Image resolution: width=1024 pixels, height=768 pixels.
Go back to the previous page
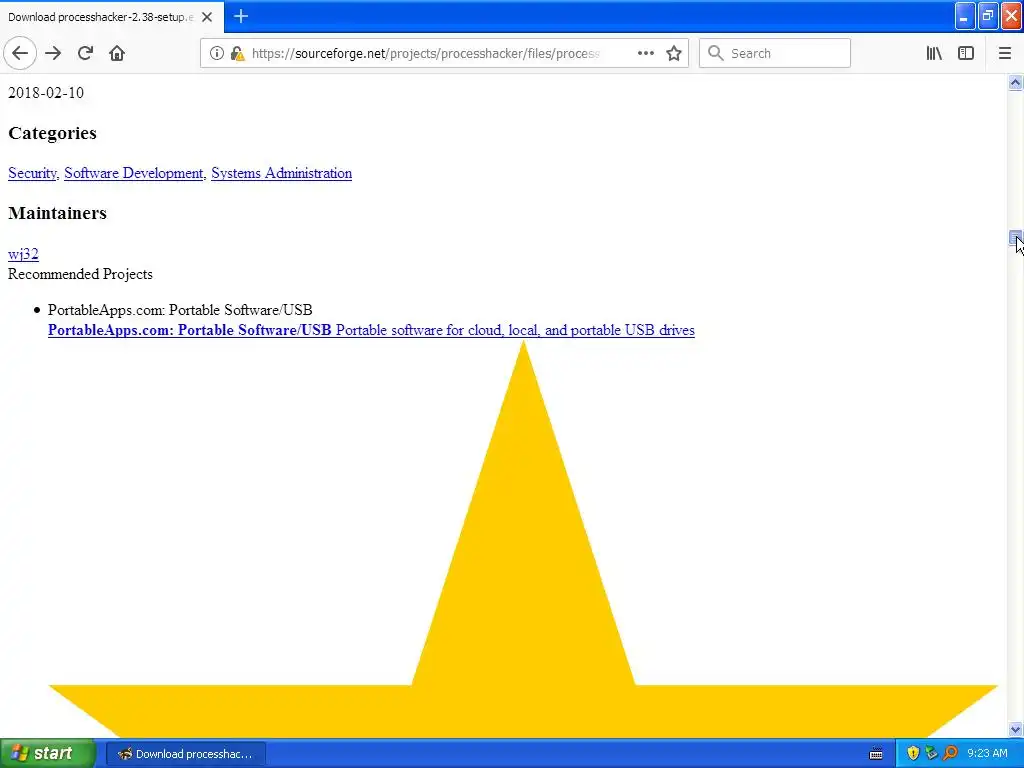click(20, 53)
